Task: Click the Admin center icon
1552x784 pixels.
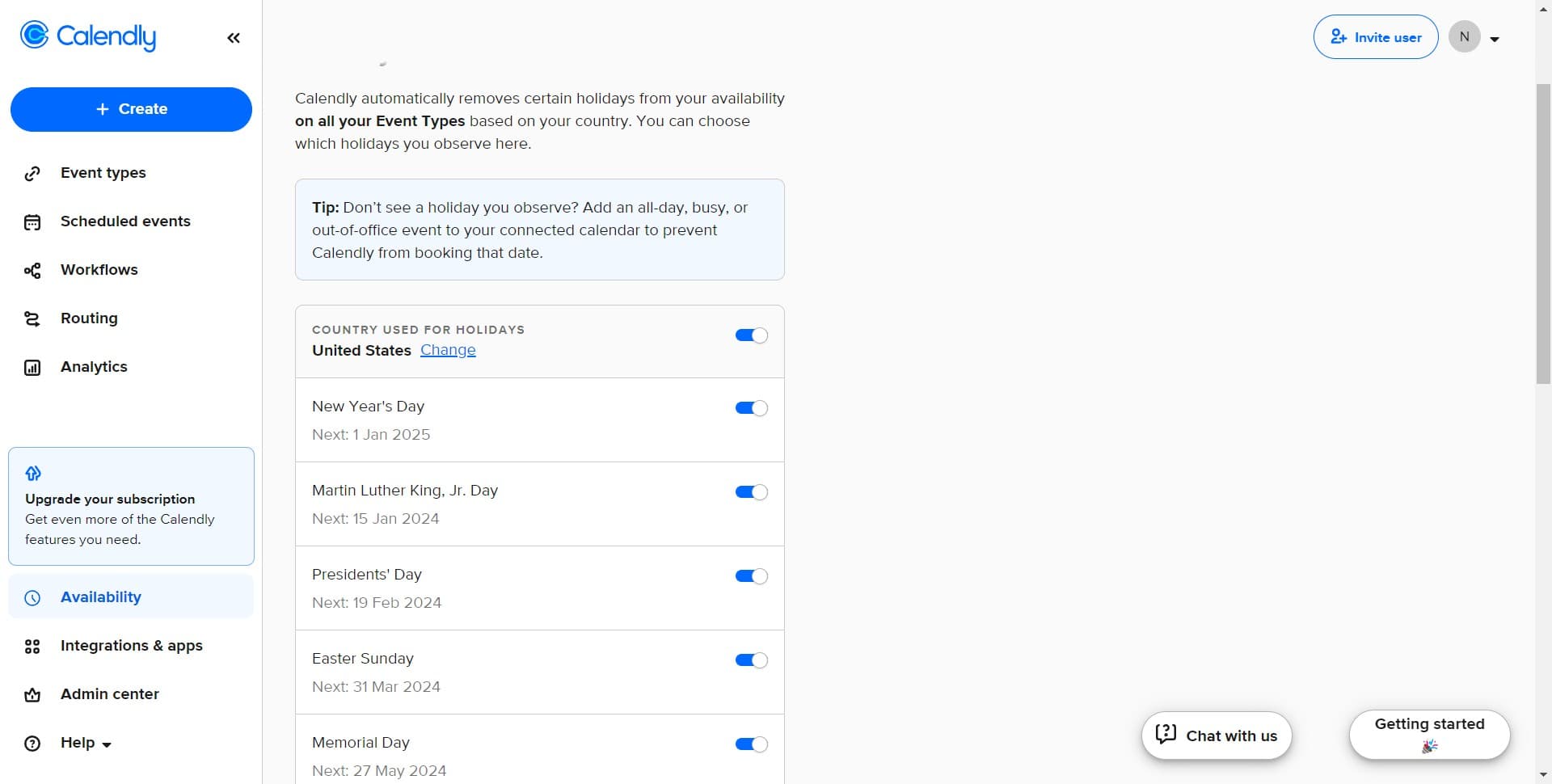Action: click(32, 694)
